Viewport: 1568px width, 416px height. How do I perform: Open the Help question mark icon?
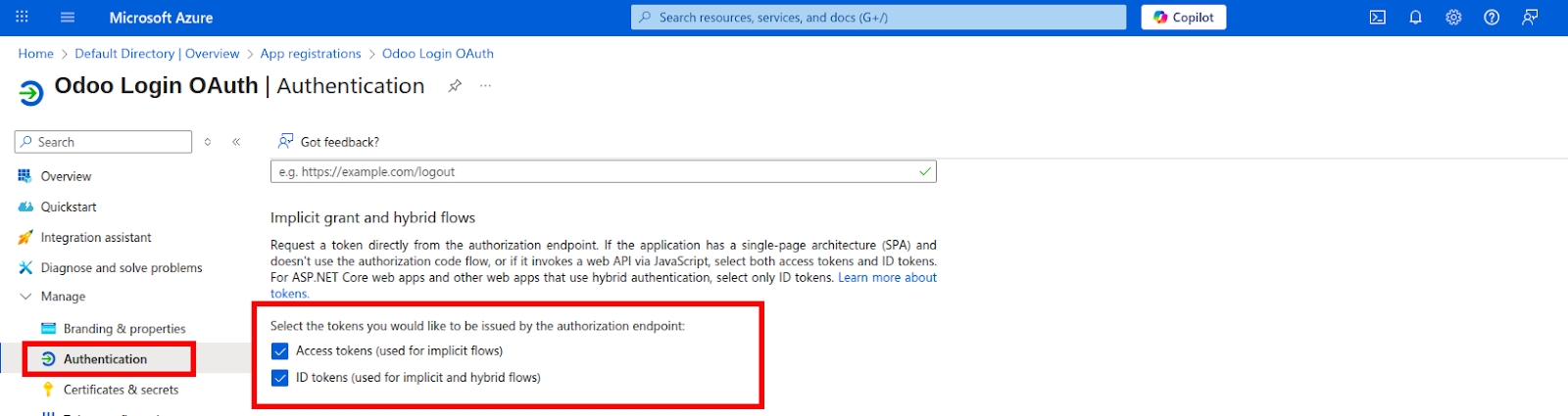pos(1492,18)
